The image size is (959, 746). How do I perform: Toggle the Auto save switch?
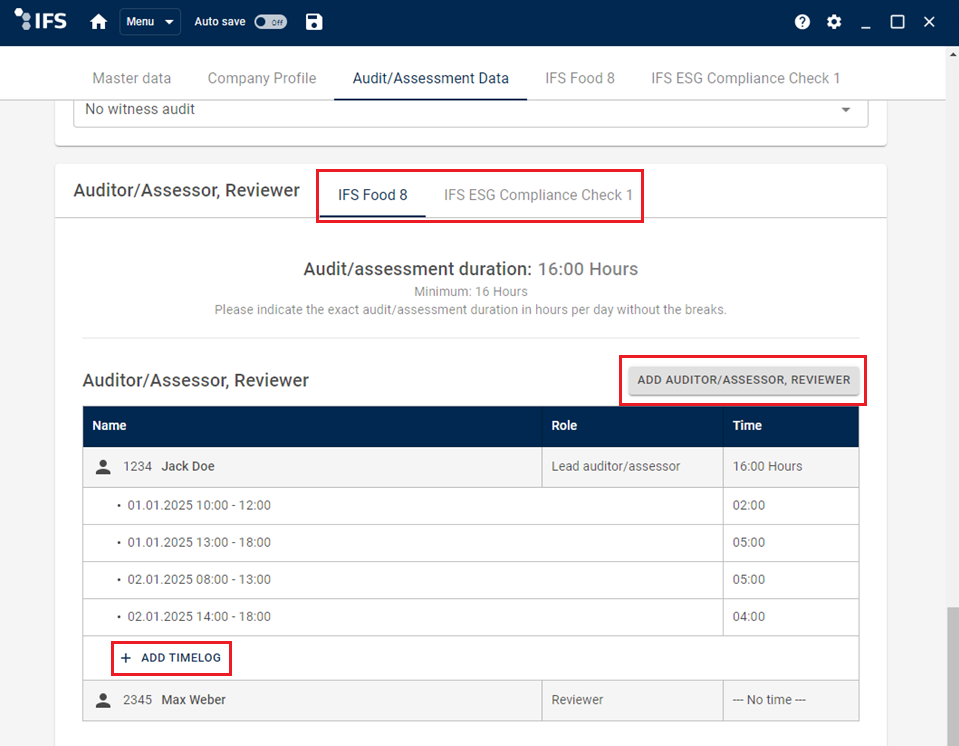pyautogui.click(x=270, y=22)
